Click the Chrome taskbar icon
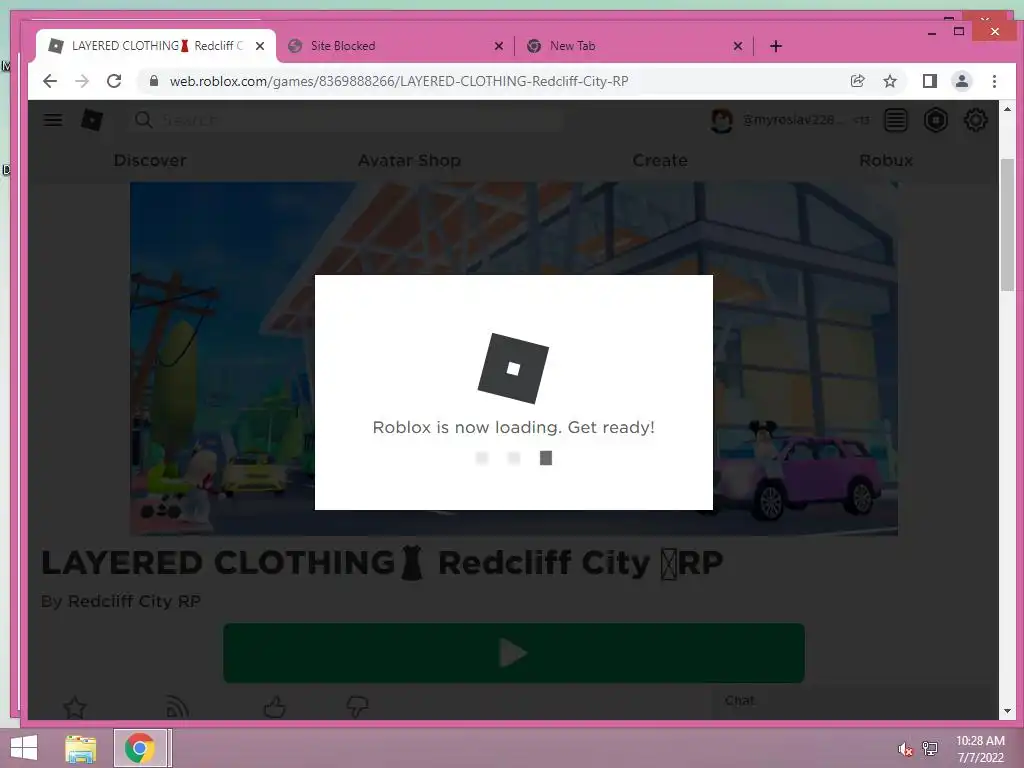Viewport: 1024px width, 768px height. click(140, 748)
